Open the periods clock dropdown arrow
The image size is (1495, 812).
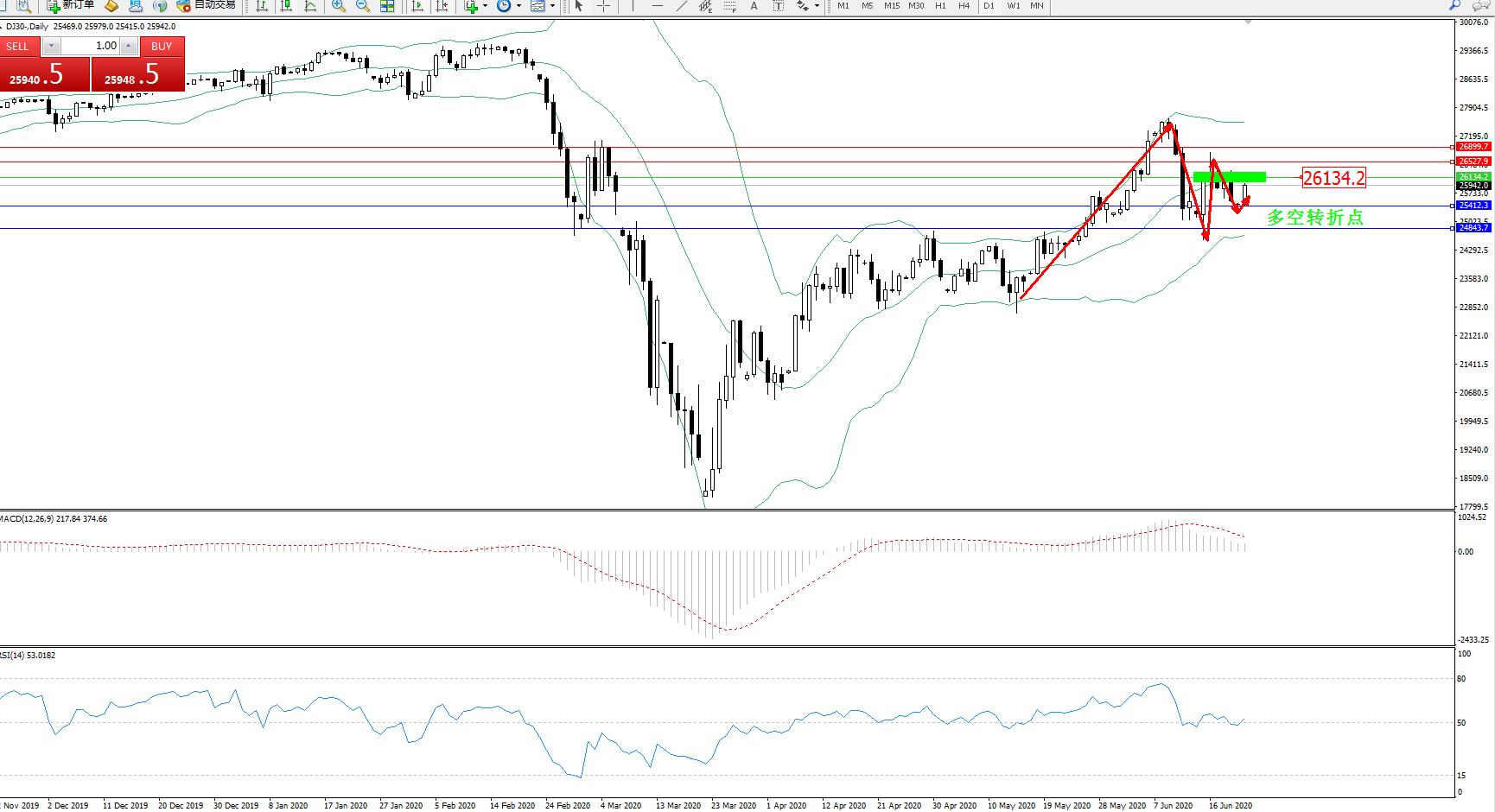click(x=518, y=6)
